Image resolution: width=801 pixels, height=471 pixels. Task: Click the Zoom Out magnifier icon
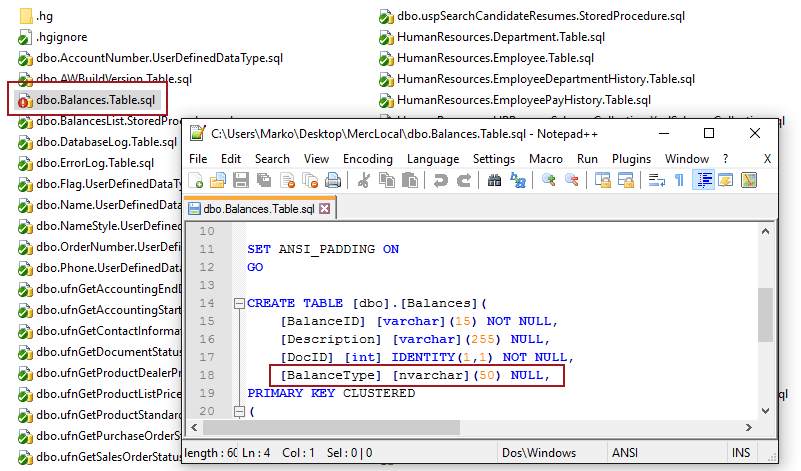coord(572,180)
